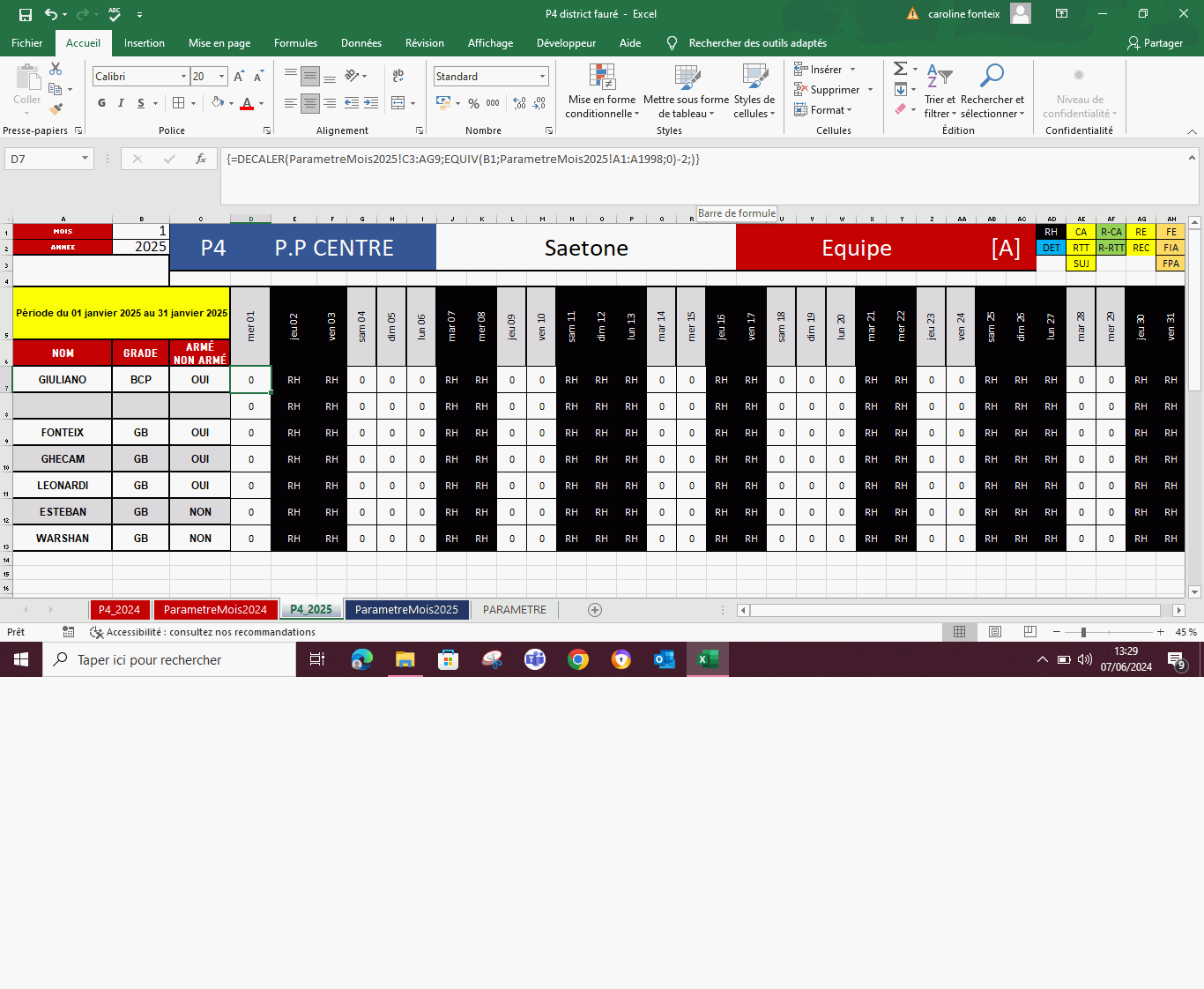
Task: Toggle center horizontal alignment
Action: (310, 103)
